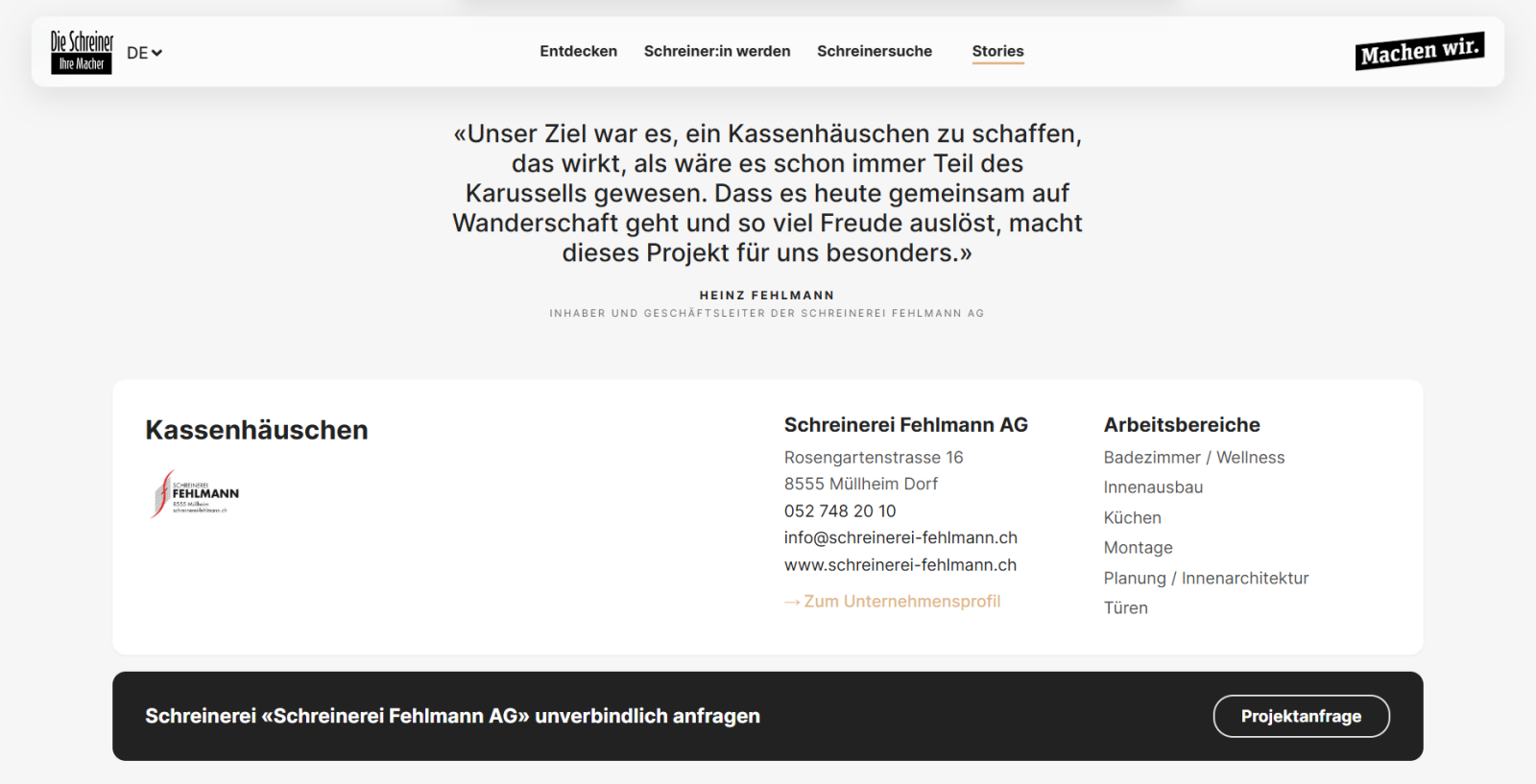
Task: Open Zum Unternehmensprofil link
Action: (x=893, y=601)
